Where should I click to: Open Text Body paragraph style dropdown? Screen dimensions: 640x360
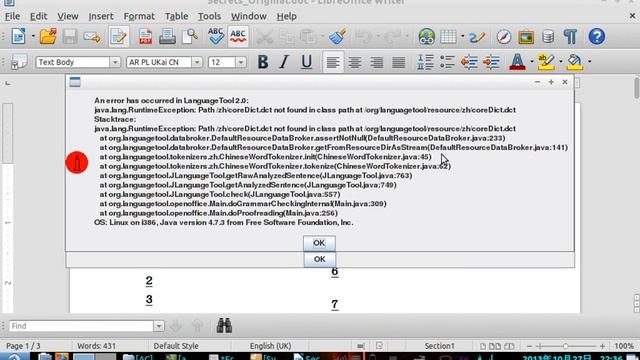115,62
